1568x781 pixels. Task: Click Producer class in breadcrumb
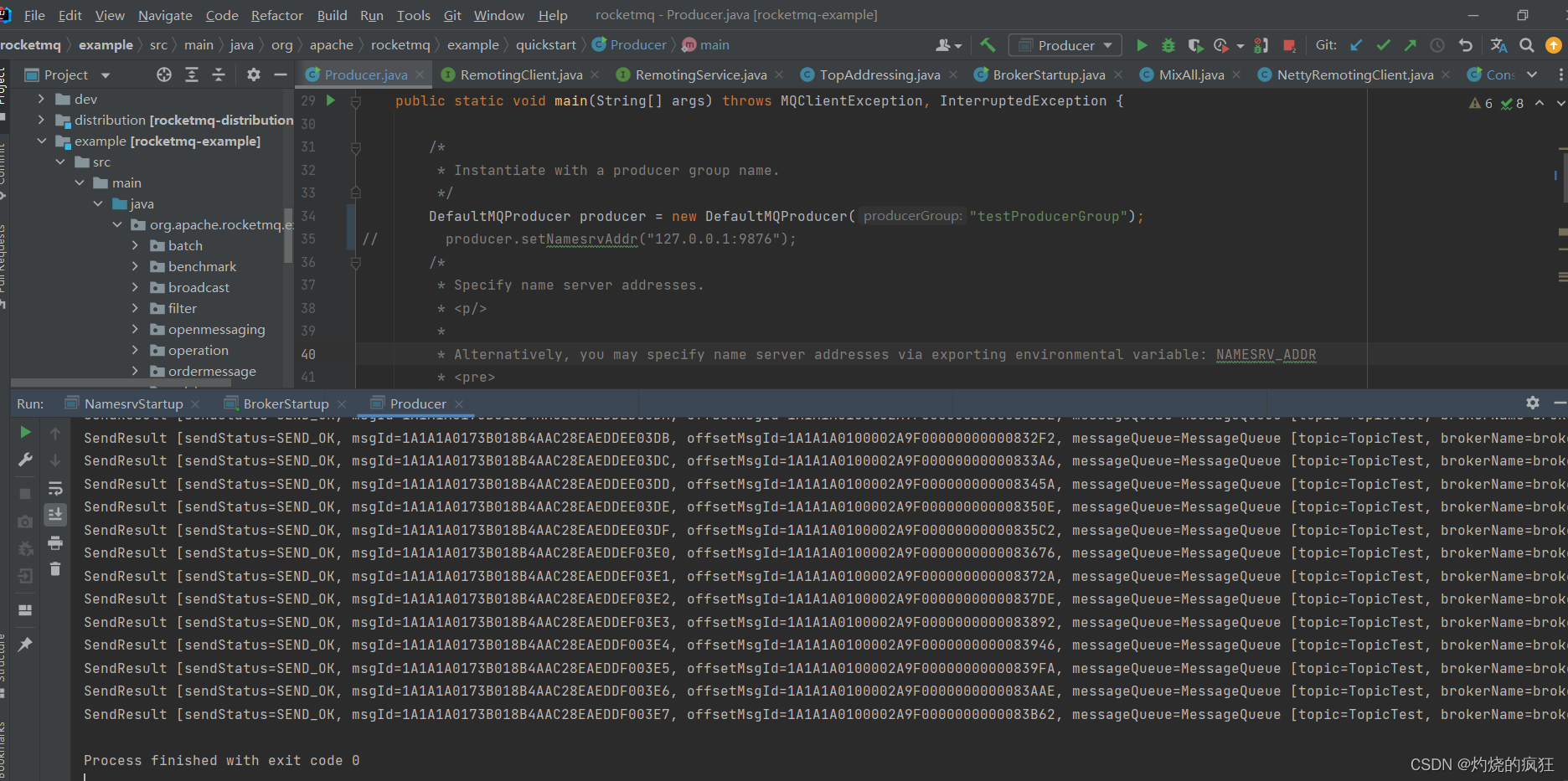pyautogui.click(x=629, y=44)
